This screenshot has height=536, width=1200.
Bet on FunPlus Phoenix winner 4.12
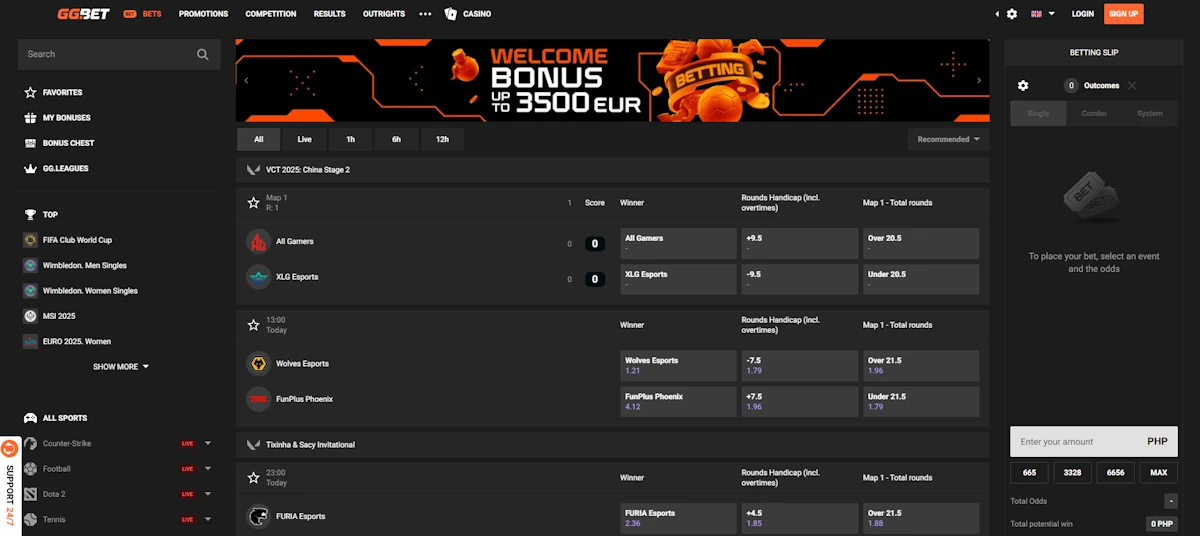pyautogui.click(x=678, y=401)
